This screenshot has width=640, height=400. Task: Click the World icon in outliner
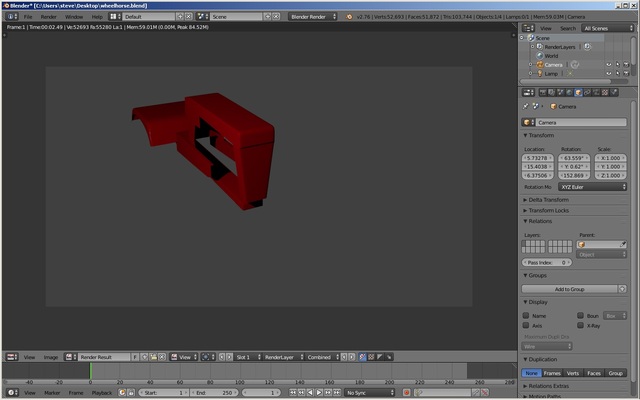click(538, 56)
